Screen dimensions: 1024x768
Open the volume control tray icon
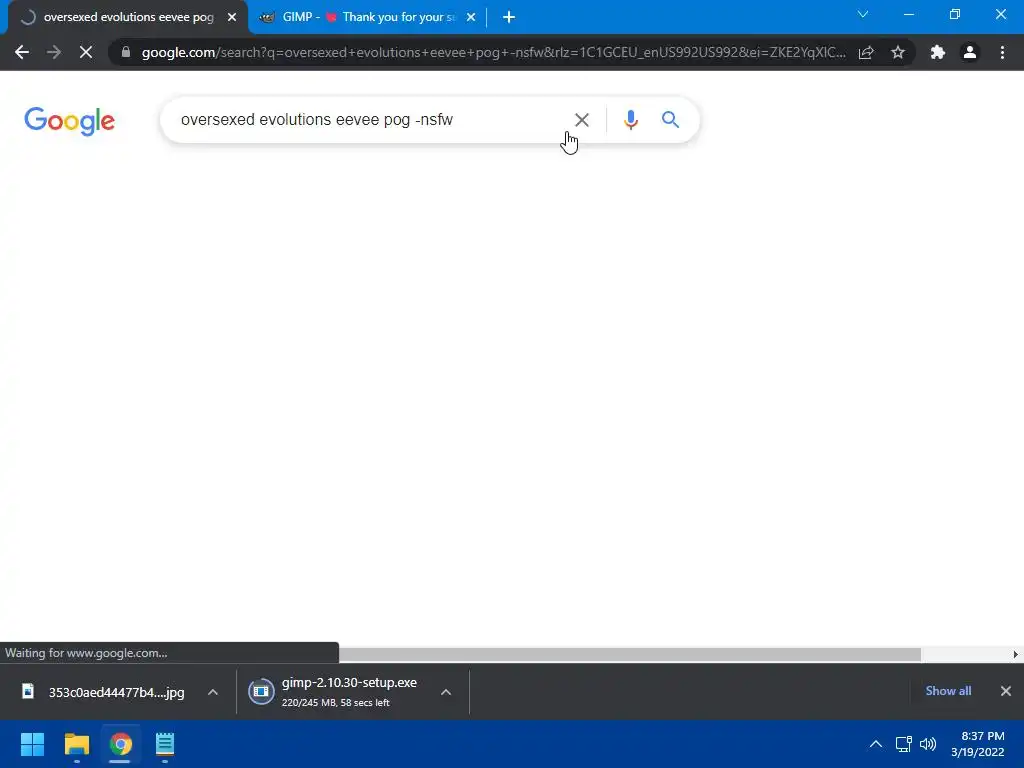pos(927,744)
